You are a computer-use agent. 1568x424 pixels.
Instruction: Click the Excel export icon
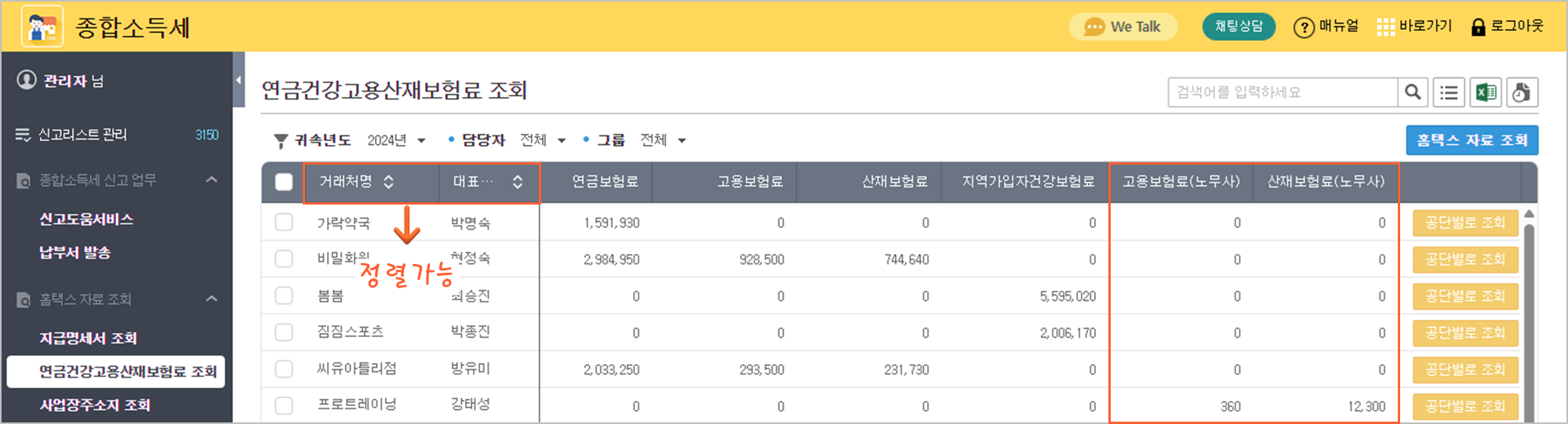(x=1486, y=92)
